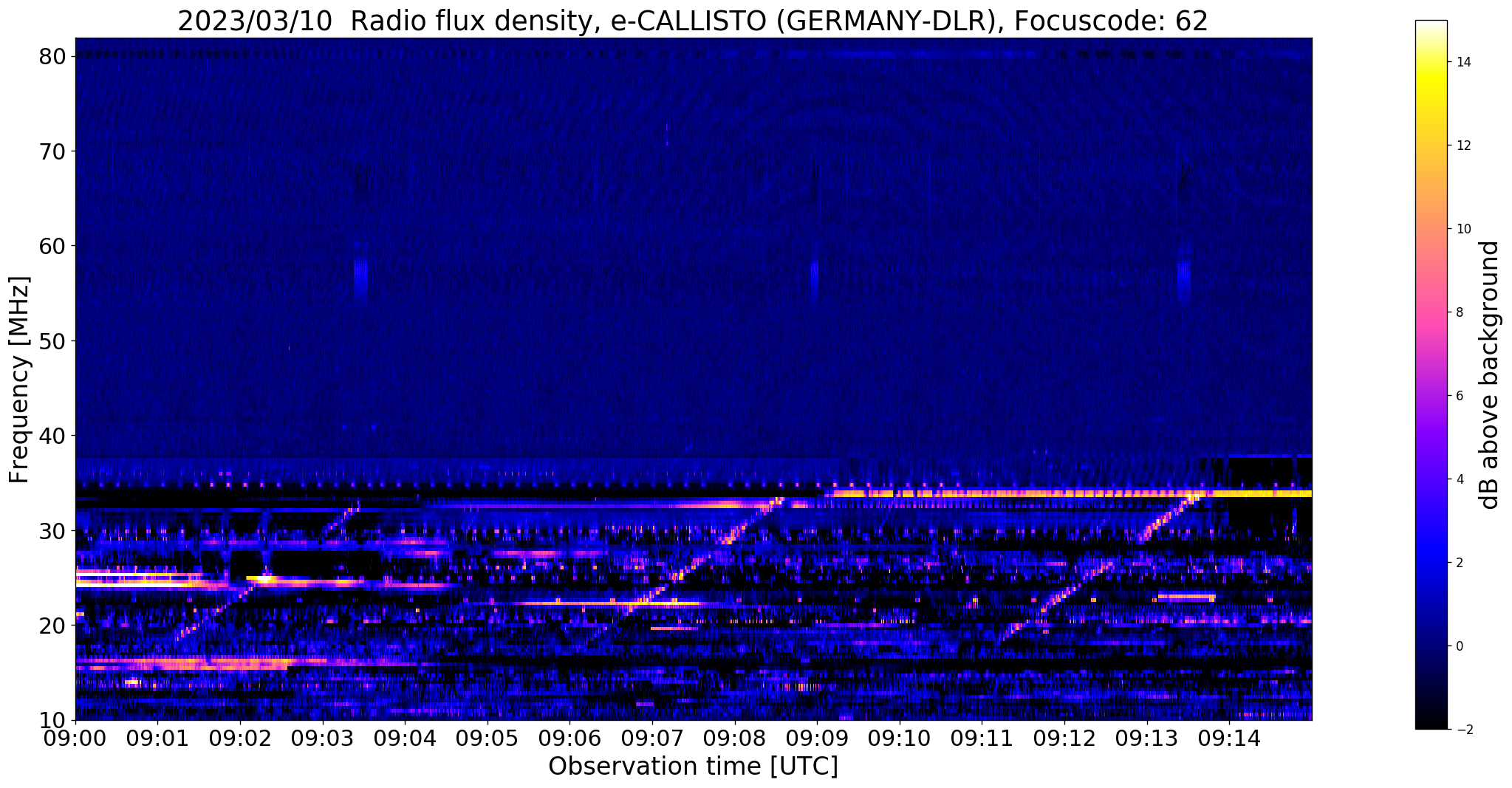This screenshot has height=788, width=1512.
Task: Click the 30 MHz frequency tick label
Action: 53,530
